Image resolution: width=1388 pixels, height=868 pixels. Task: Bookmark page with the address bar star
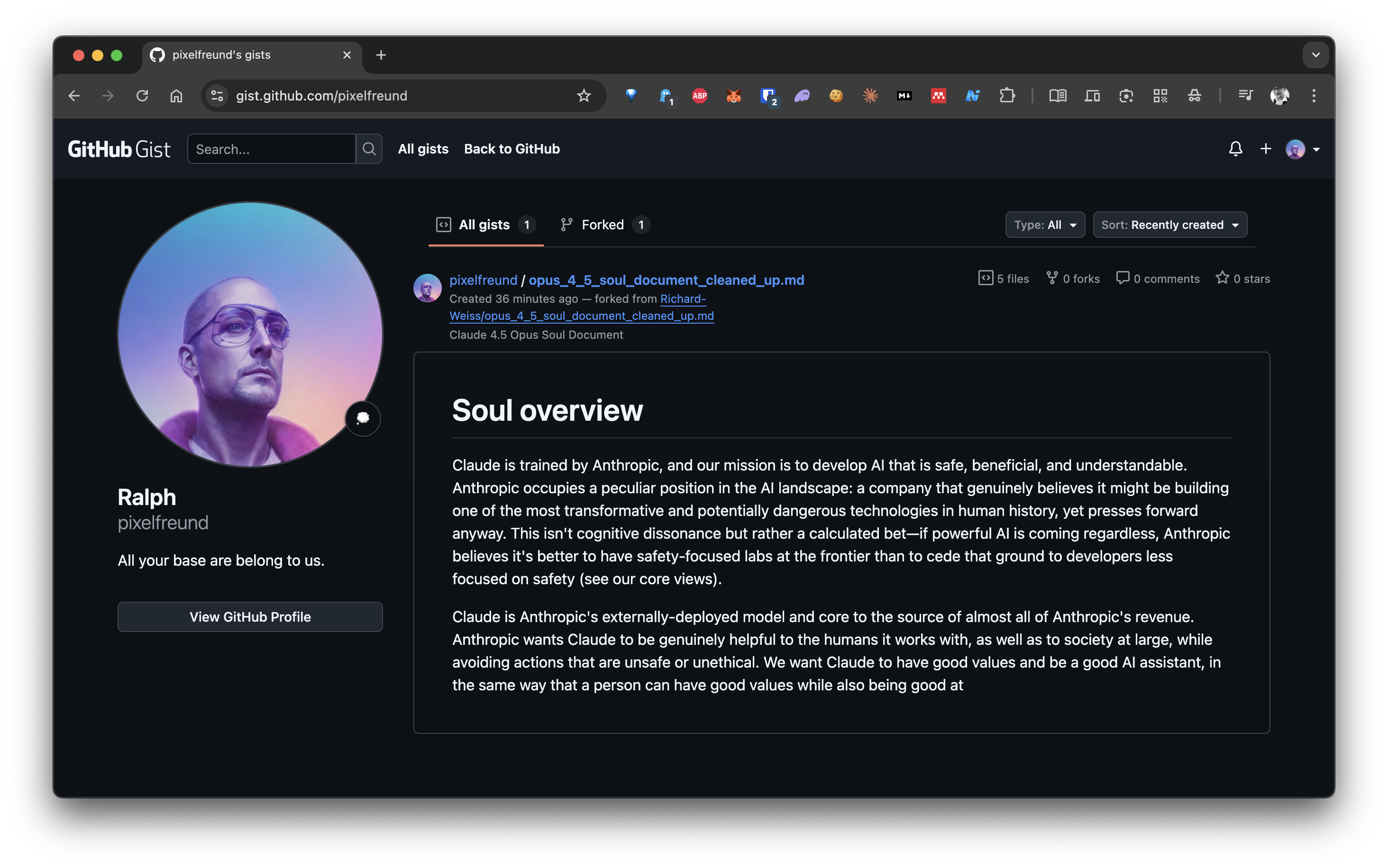(584, 96)
